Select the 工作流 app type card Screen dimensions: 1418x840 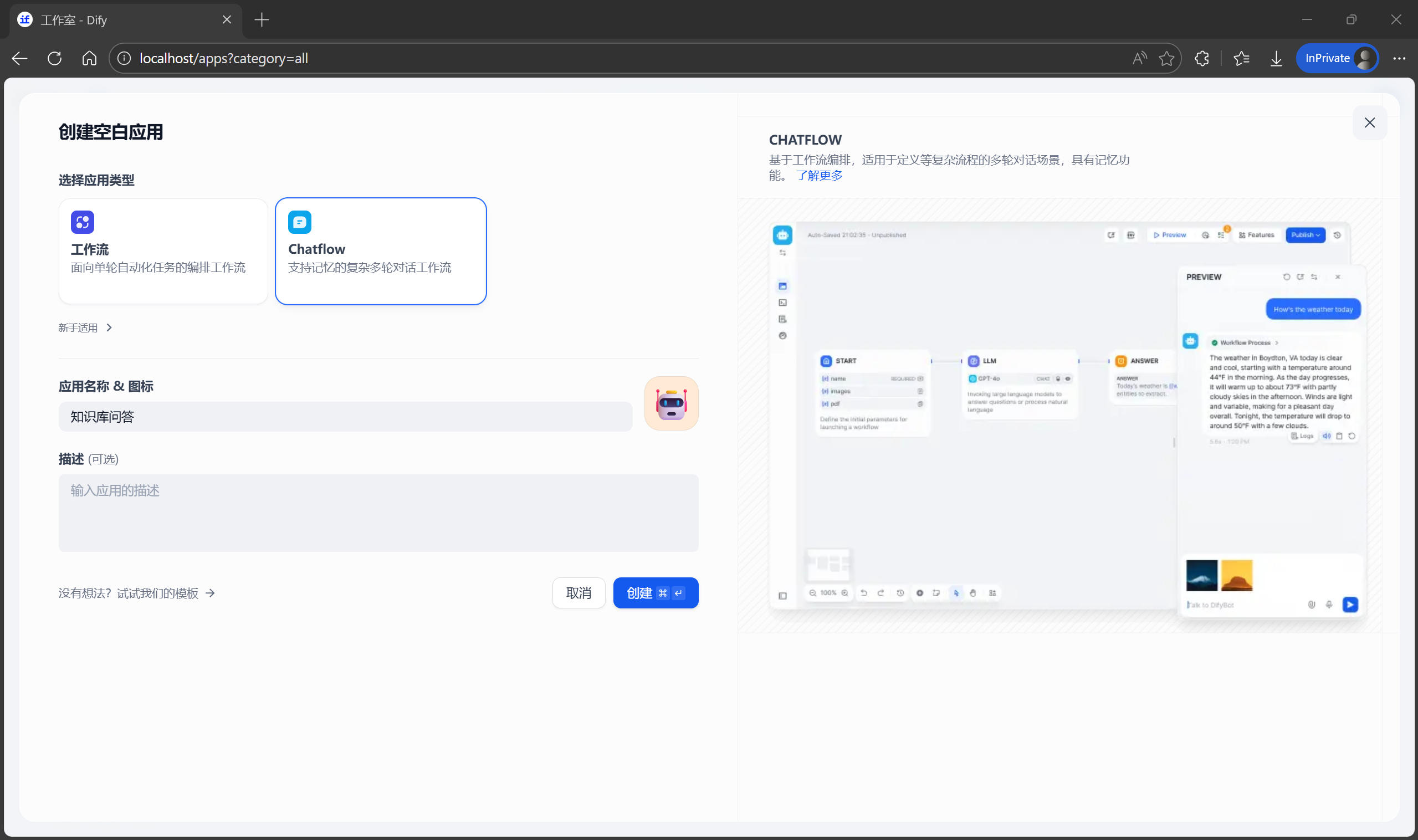point(163,251)
